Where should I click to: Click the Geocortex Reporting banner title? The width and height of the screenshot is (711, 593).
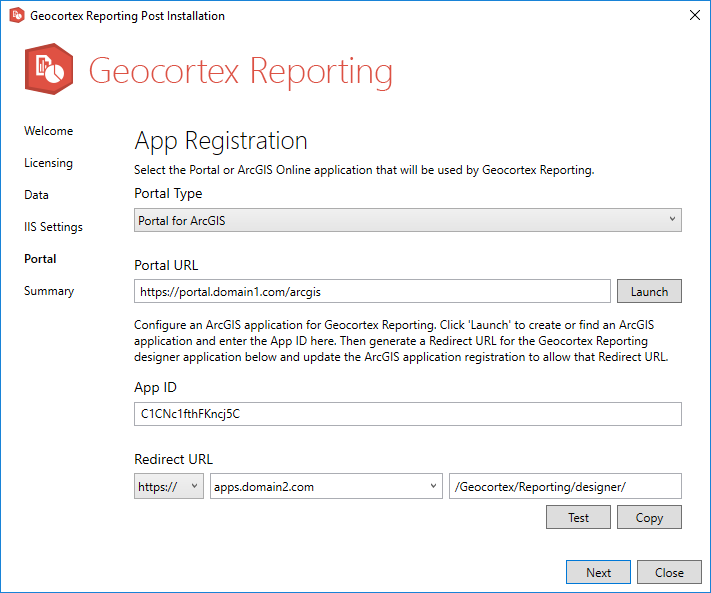pos(240,72)
